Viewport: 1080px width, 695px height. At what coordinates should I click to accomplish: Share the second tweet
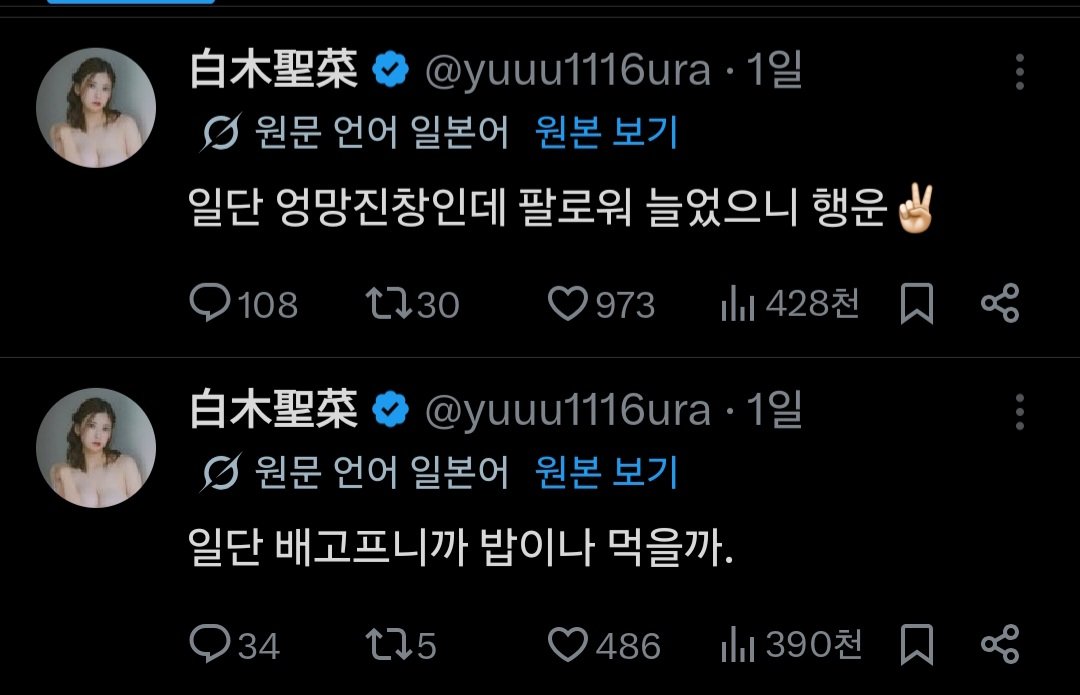[1000, 644]
